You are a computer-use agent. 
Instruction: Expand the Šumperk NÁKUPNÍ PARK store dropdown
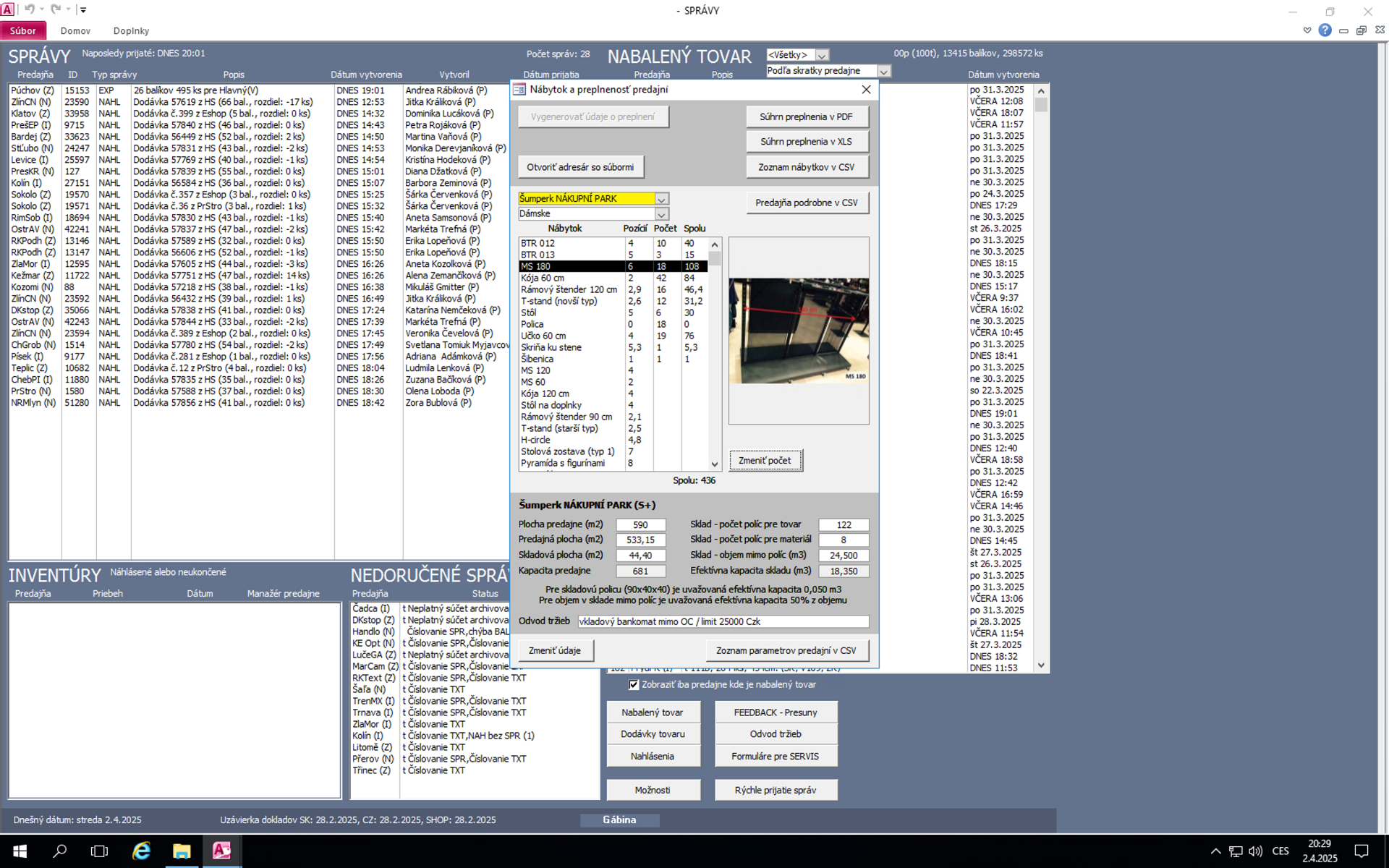click(x=660, y=199)
